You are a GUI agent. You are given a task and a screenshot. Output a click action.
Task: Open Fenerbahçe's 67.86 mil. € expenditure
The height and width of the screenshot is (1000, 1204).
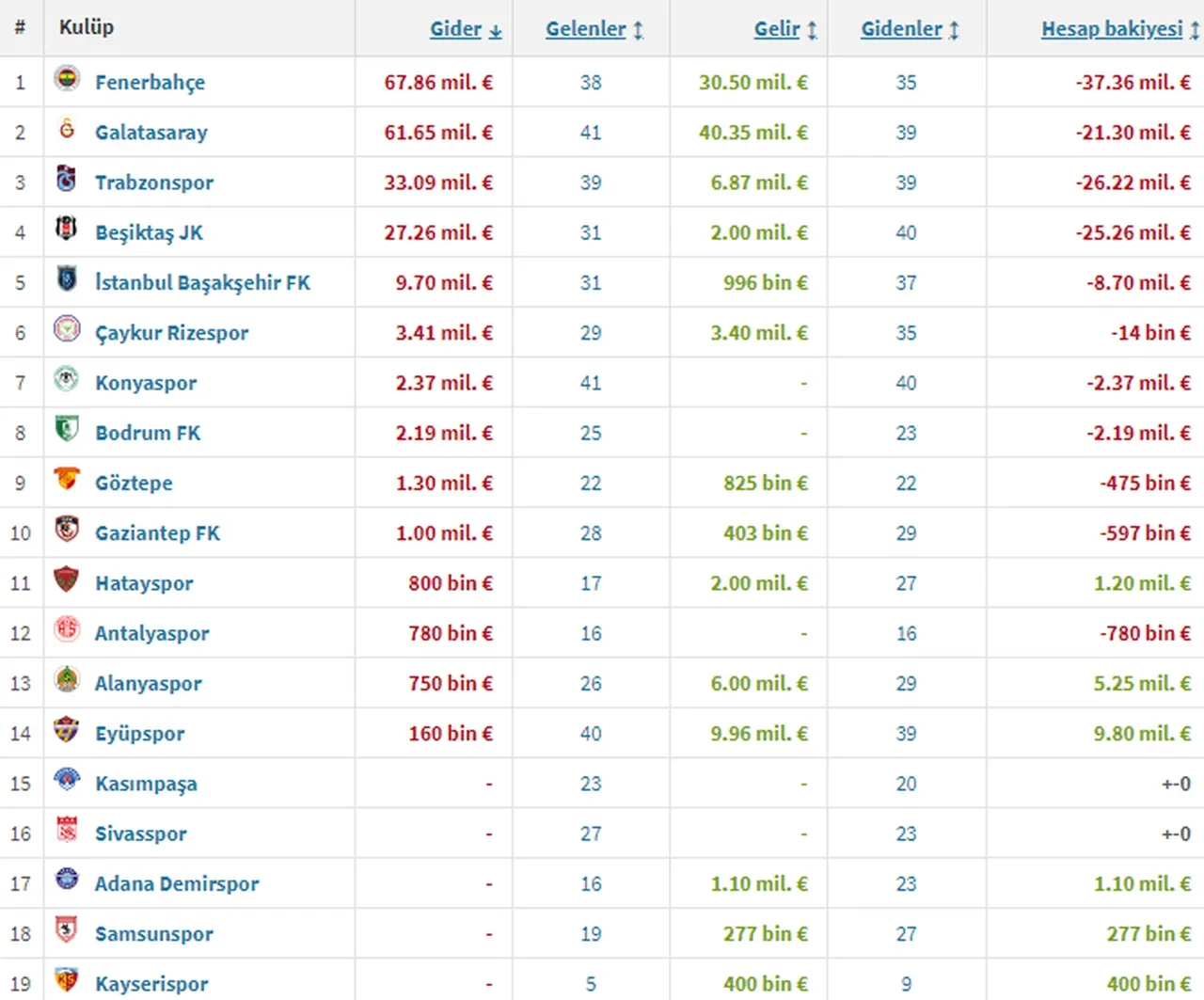click(x=437, y=83)
